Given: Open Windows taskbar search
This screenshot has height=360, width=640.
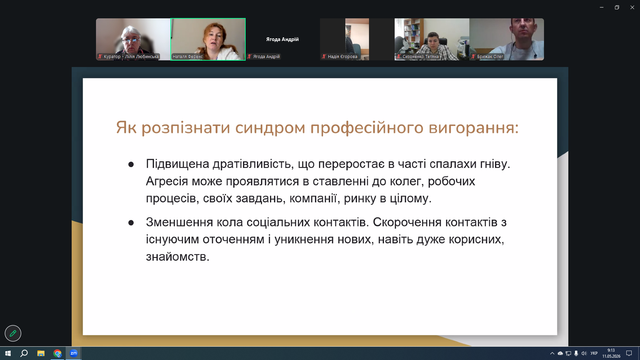Looking at the screenshot, I should tap(24, 353).
